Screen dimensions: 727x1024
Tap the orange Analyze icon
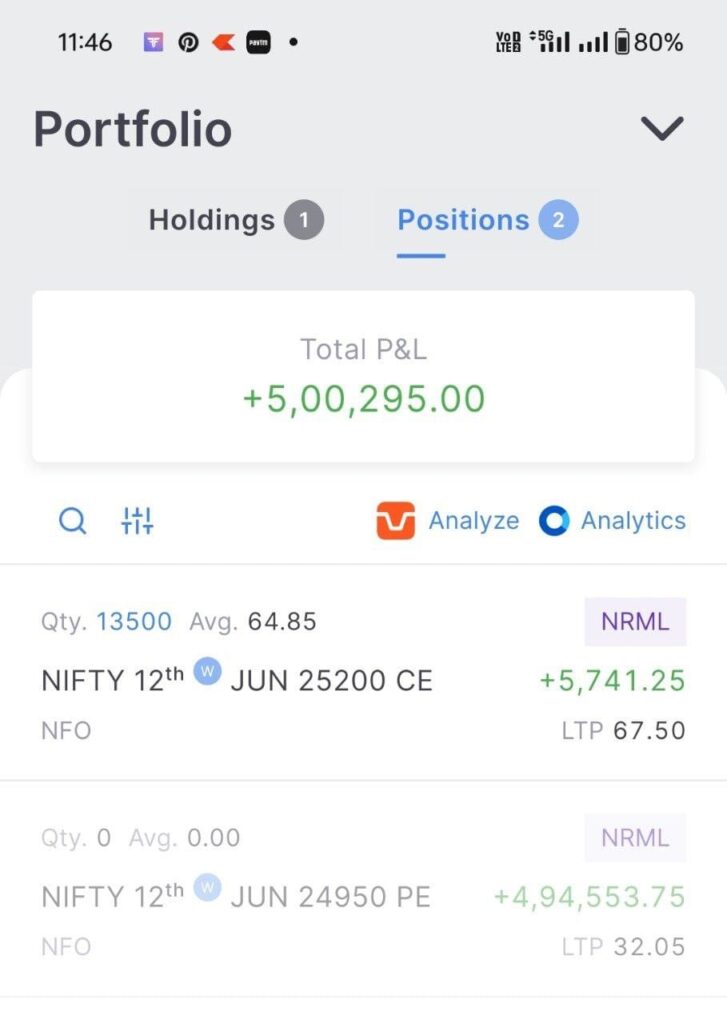tap(396, 521)
